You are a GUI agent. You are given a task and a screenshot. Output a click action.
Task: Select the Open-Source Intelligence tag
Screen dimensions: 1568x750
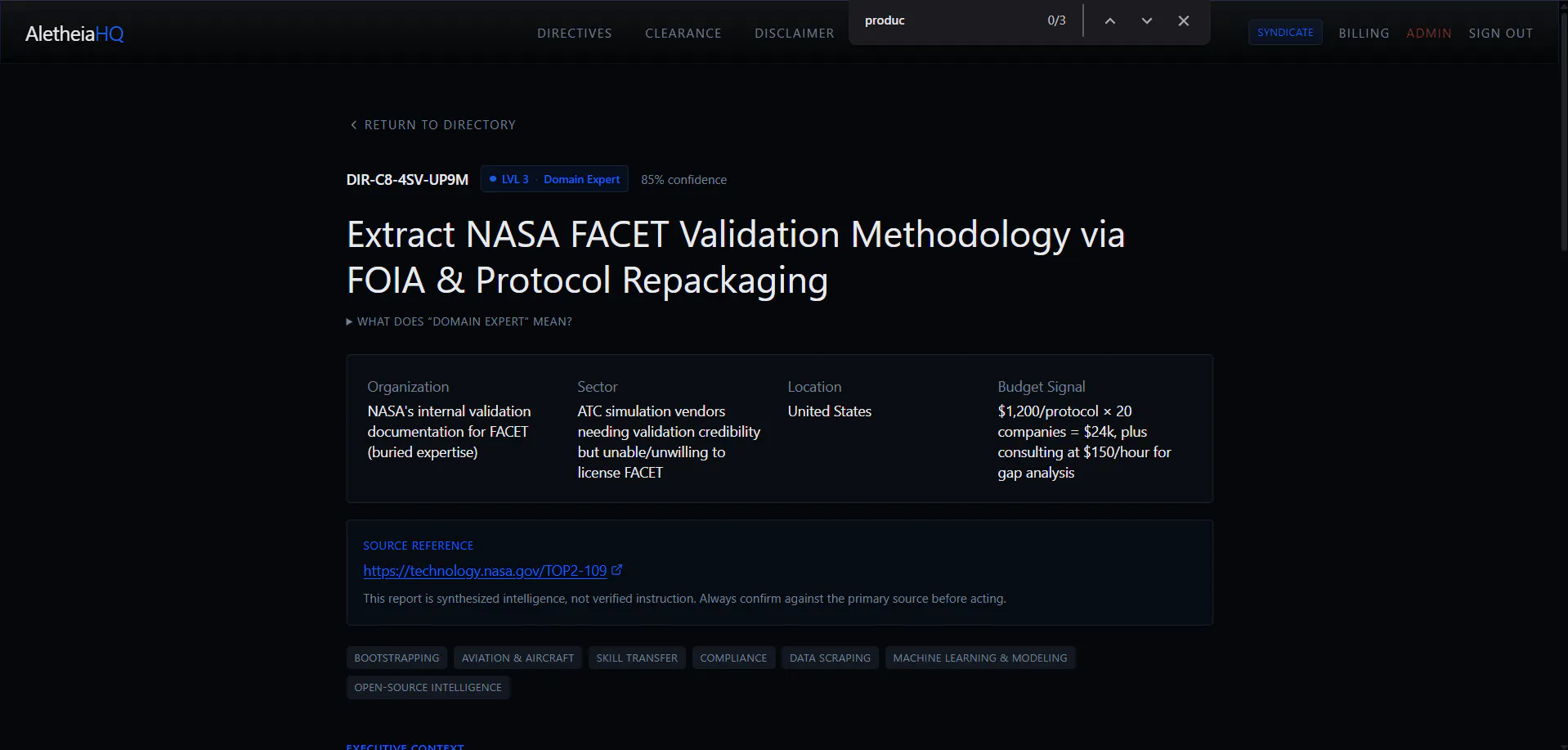pyautogui.click(x=428, y=687)
